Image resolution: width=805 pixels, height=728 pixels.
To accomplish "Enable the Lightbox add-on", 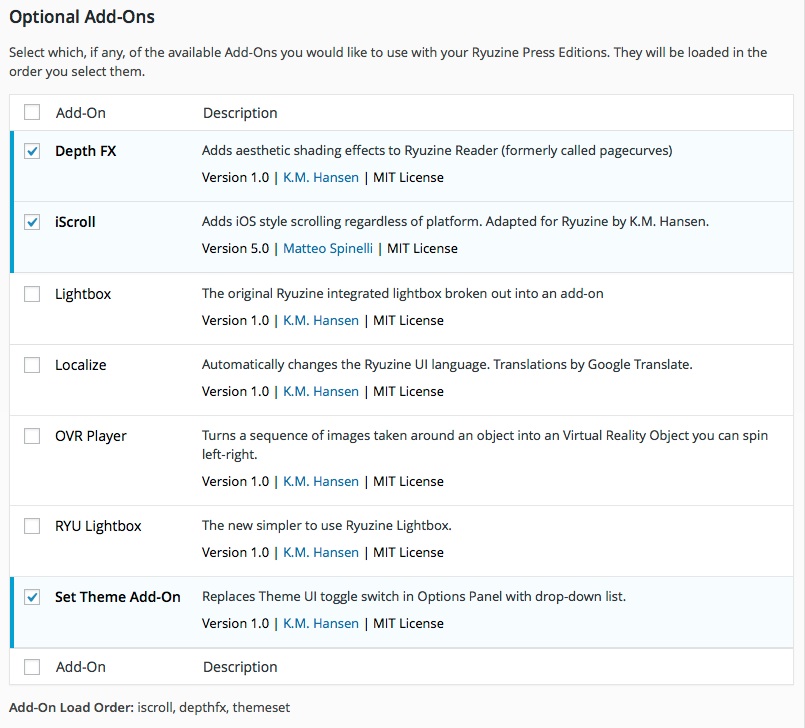I will [x=30, y=294].
